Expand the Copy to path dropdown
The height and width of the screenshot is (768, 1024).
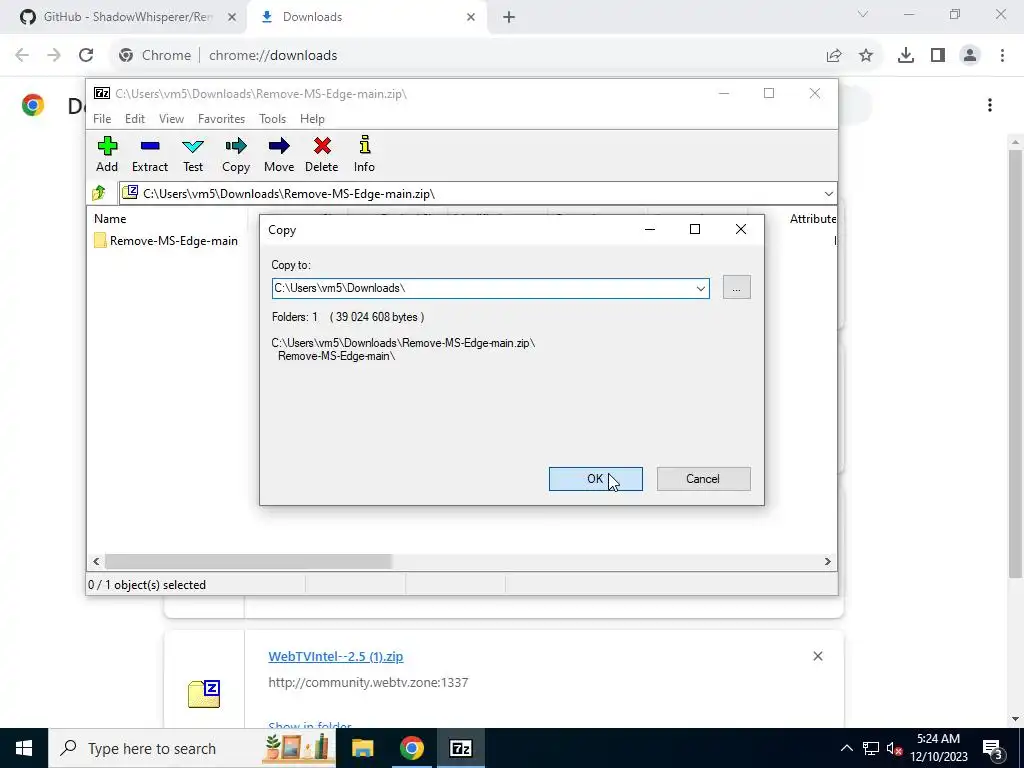[x=701, y=289]
